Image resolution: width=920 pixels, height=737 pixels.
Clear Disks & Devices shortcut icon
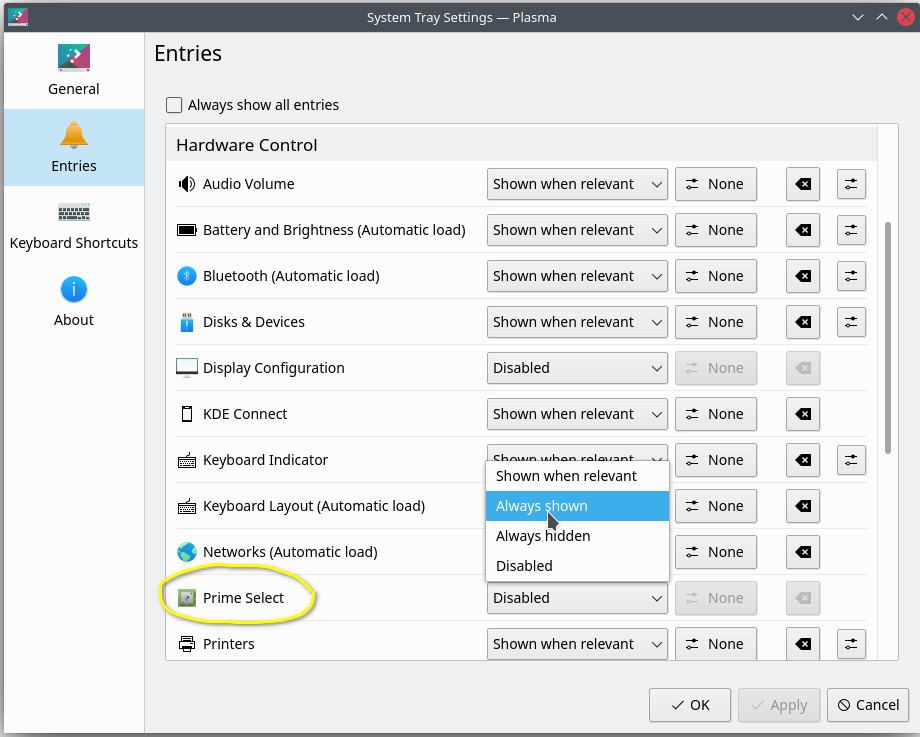[803, 322]
